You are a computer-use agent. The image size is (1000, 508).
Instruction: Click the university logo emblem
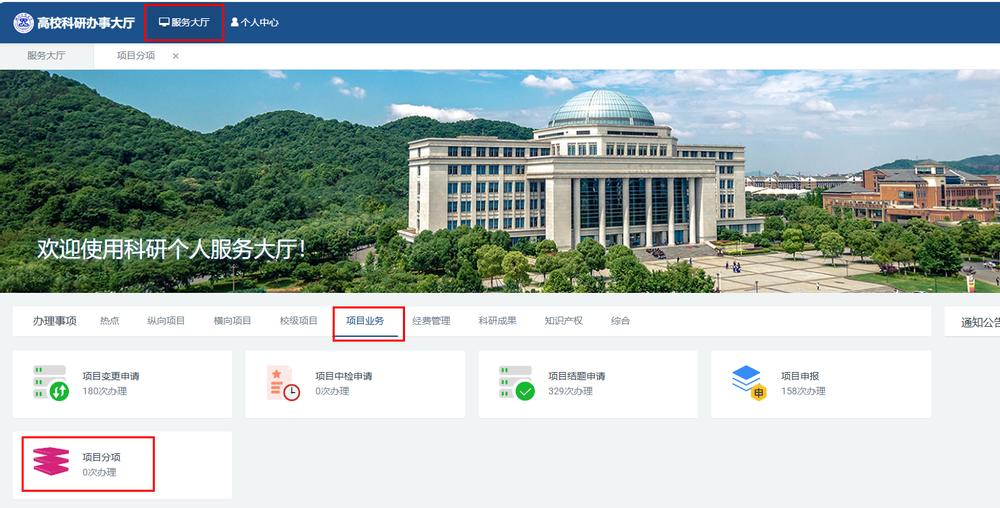point(24,22)
